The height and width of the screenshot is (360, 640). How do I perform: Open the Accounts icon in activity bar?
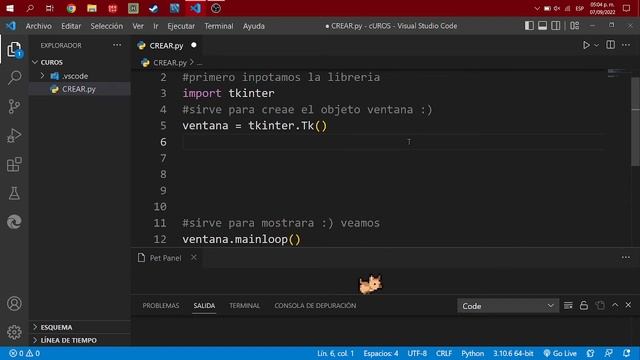(x=14, y=304)
